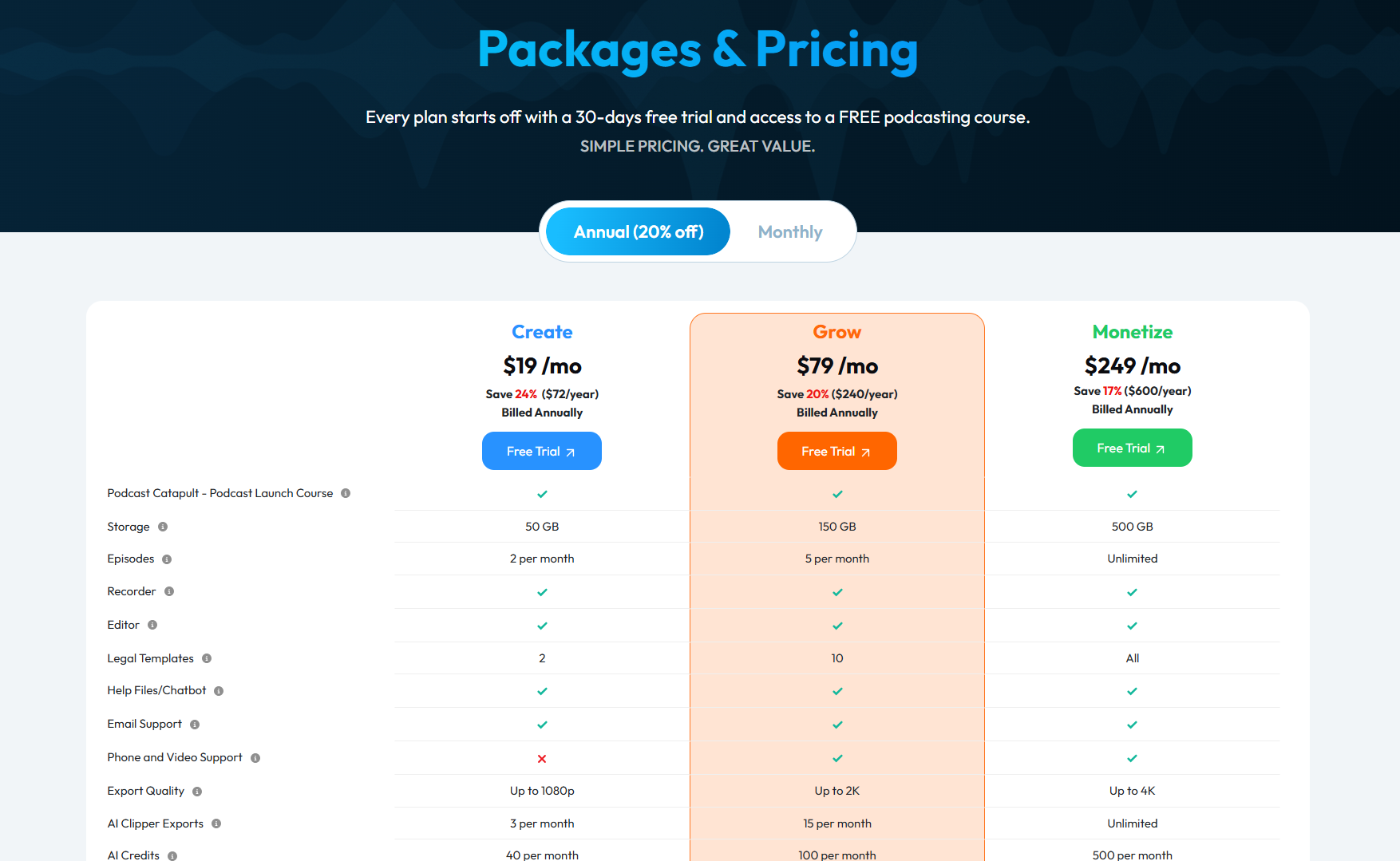Viewport: 1400px width, 861px height.
Task: Click the Email Support info icon
Action: point(195,725)
